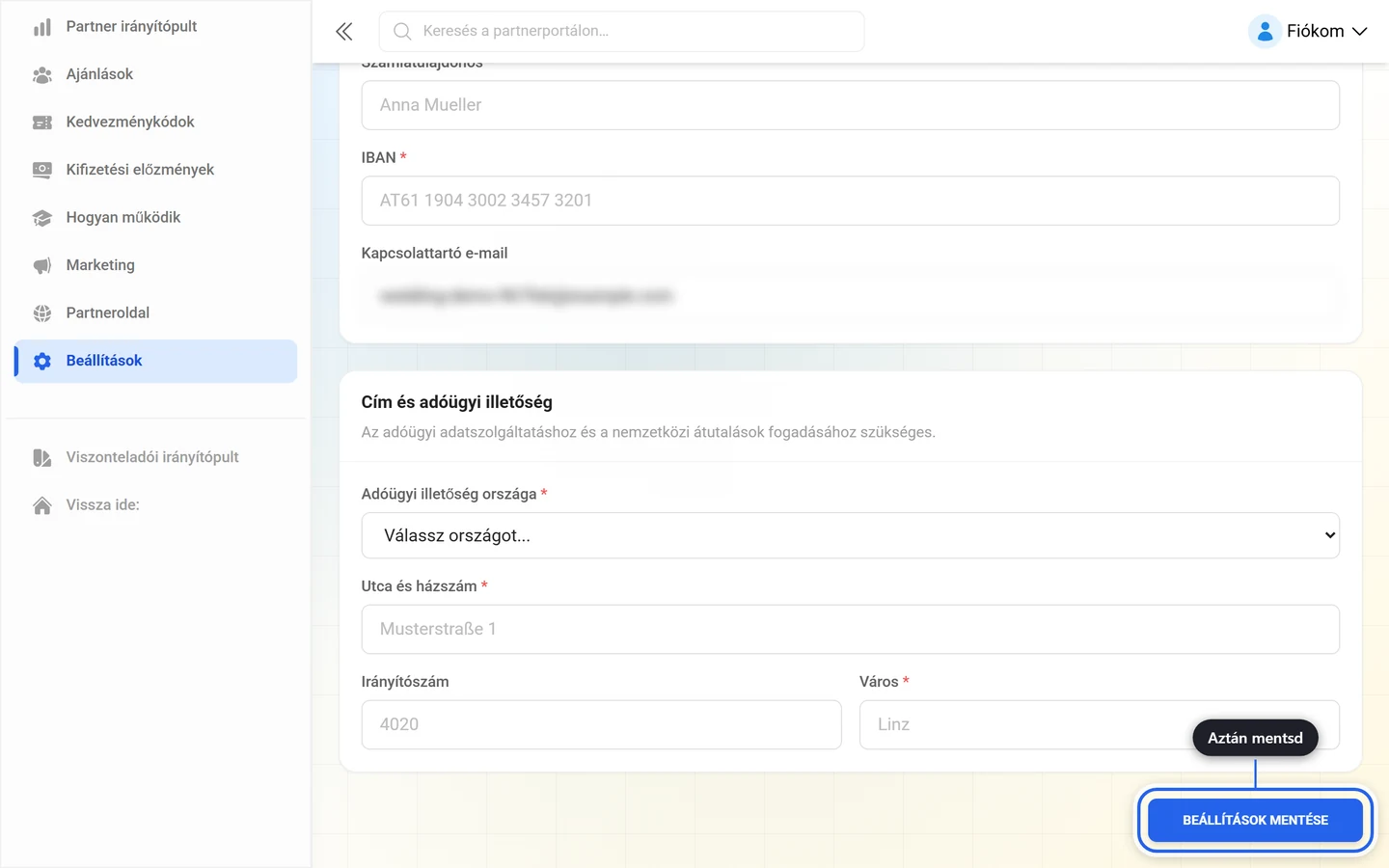
Task: Click the Vissza ide home icon
Action: 42,505
